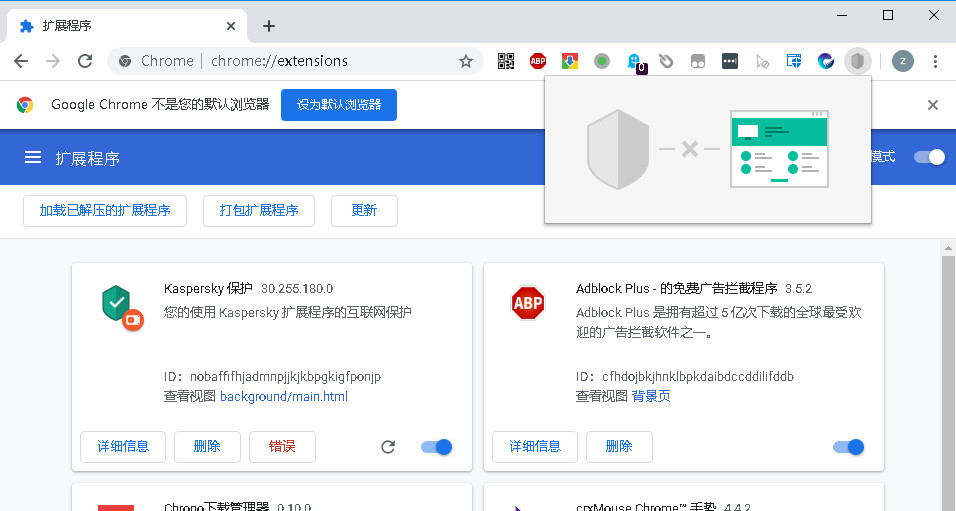Click the gray shield extension icon
The image size is (956, 511).
pos(858,61)
